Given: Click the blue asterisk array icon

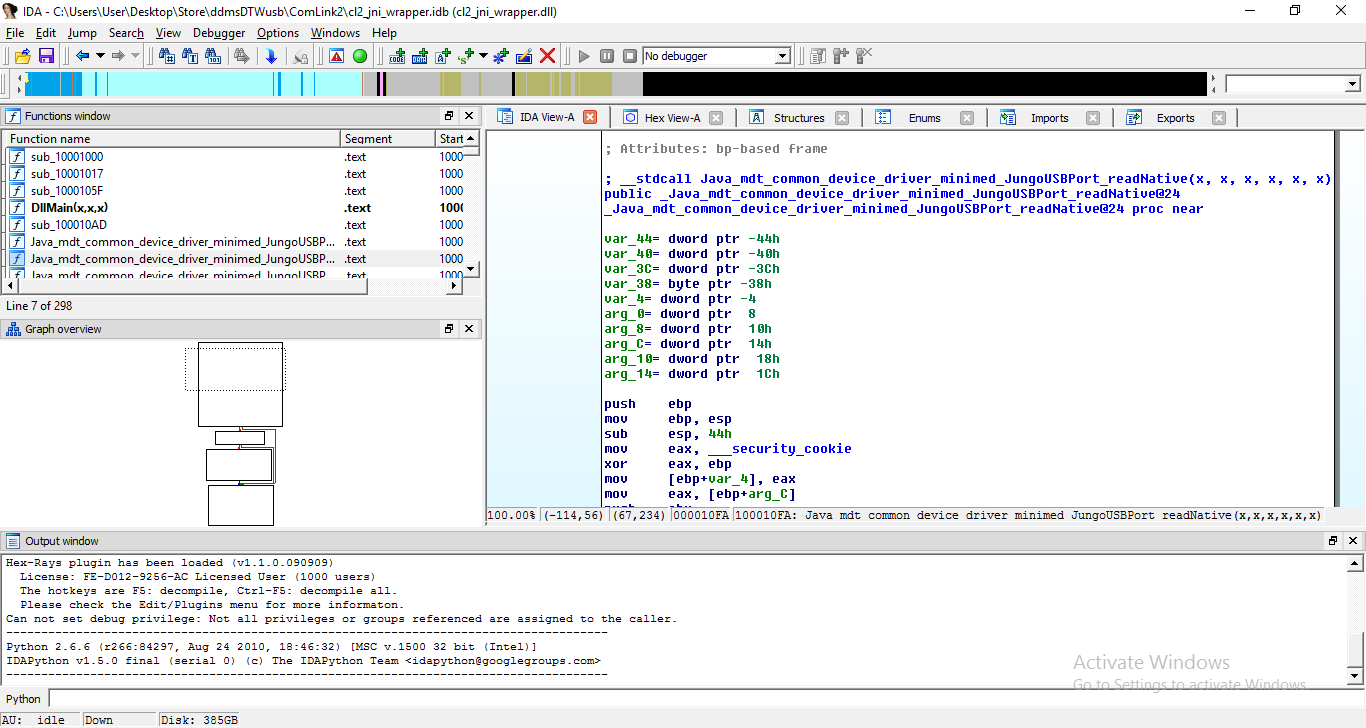Looking at the screenshot, I should click(x=501, y=56).
